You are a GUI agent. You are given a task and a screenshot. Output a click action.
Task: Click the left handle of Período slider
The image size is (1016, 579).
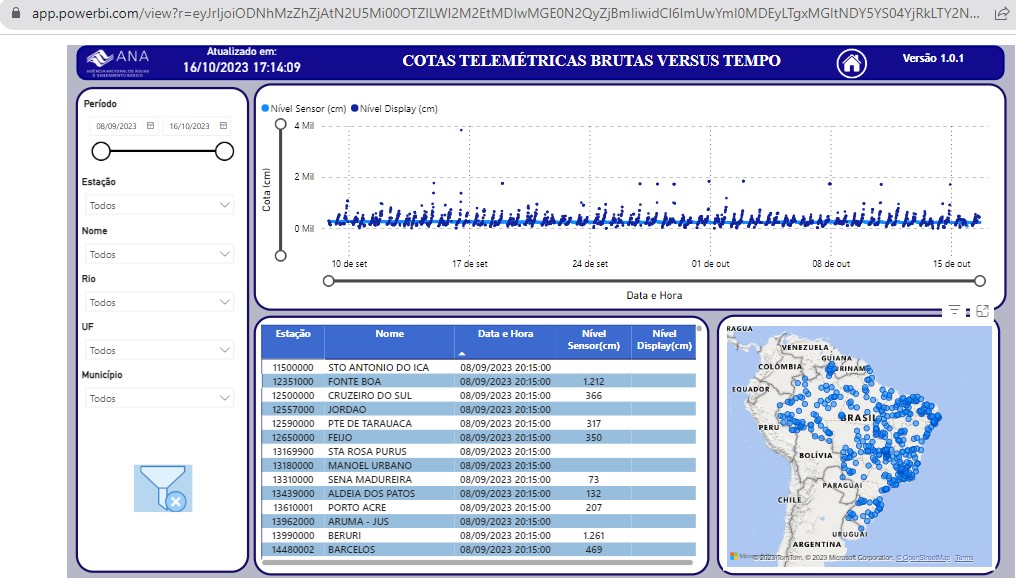pos(101,151)
